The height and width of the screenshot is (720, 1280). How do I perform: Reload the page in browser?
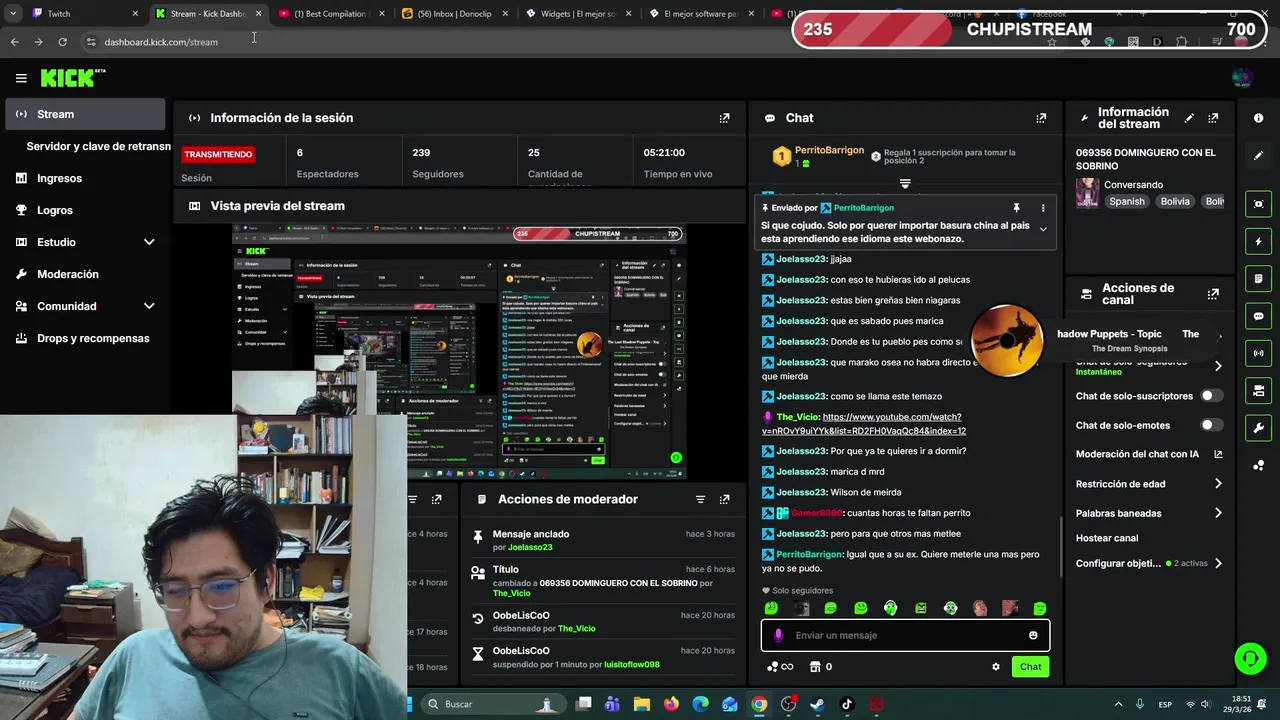[x=62, y=42]
